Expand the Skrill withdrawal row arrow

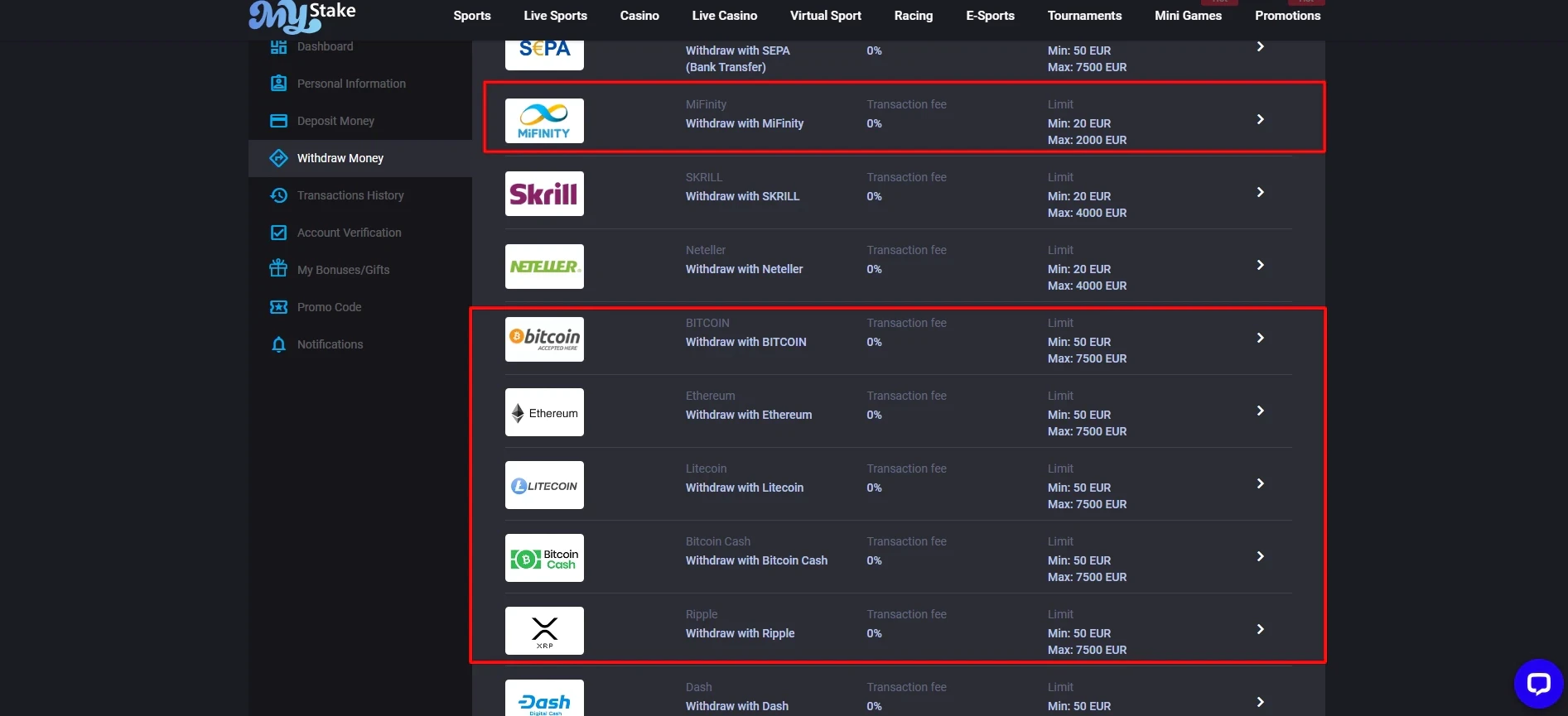pos(1260,192)
